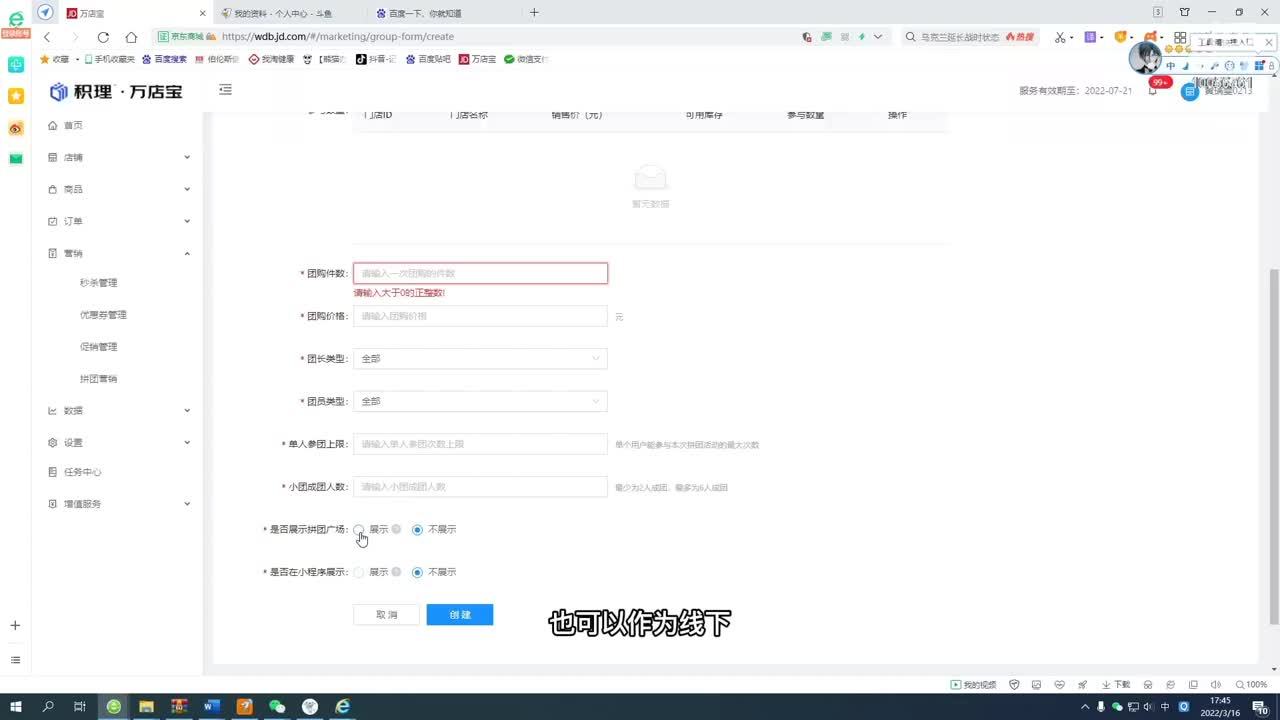Image resolution: width=1280 pixels, height=720 pixels.
Task: Open Word from the Windows taskbar
Action: pos(211,706)
